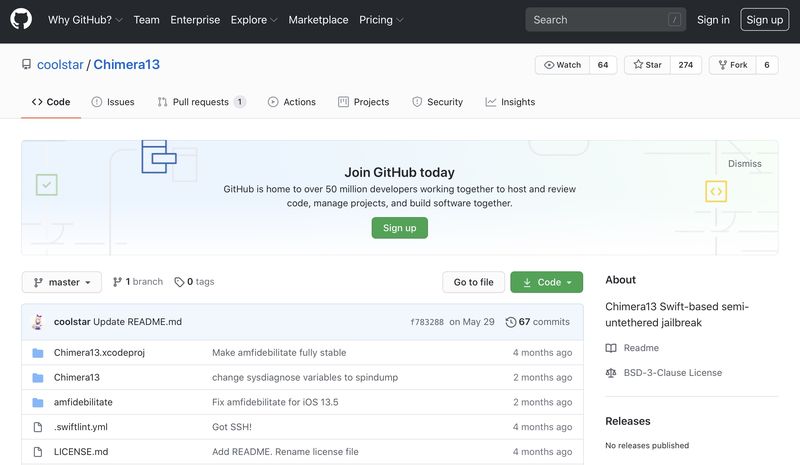This screenshot has height=465, width=800.
Task: Open the Team page
Action: (146, 20)
